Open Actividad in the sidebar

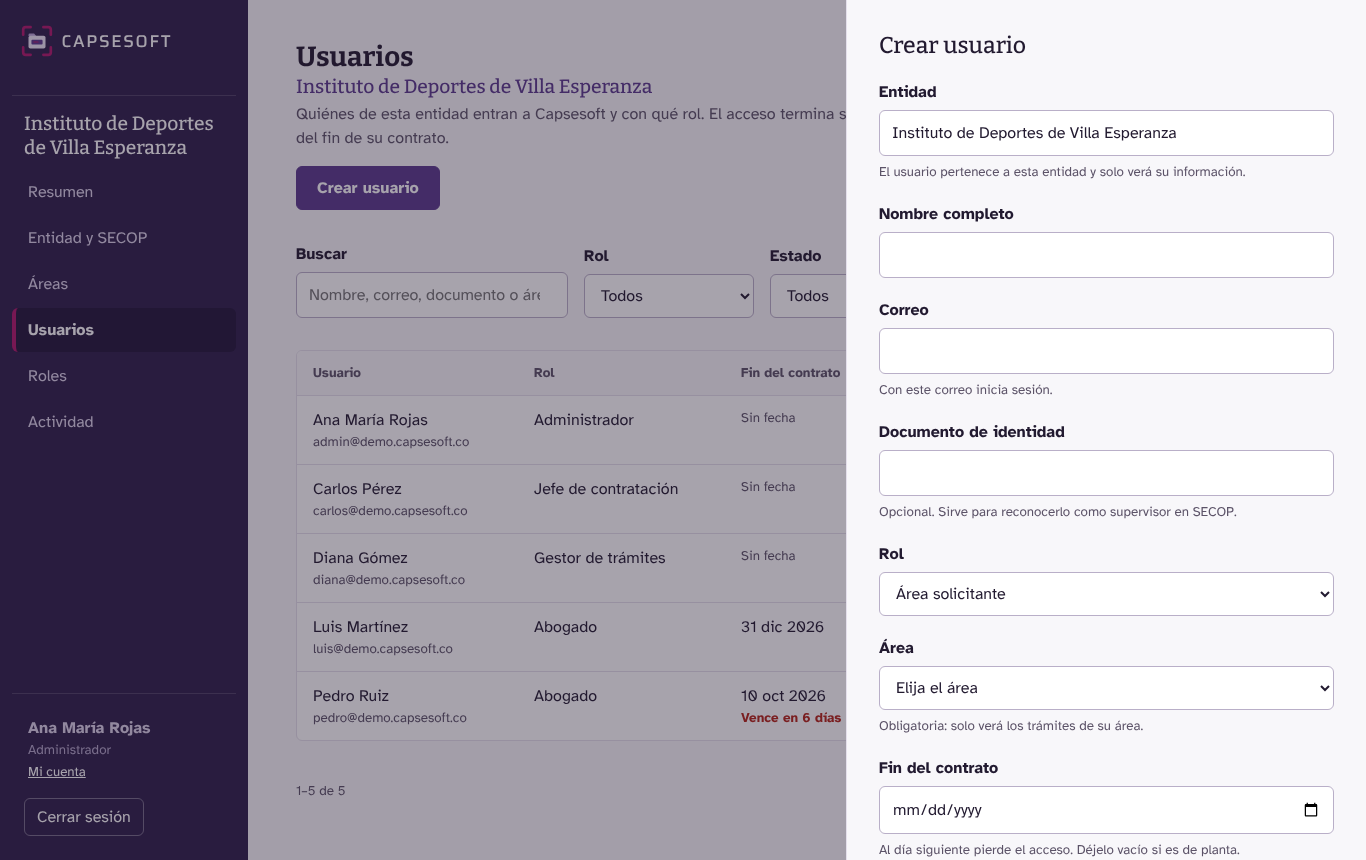124,422
